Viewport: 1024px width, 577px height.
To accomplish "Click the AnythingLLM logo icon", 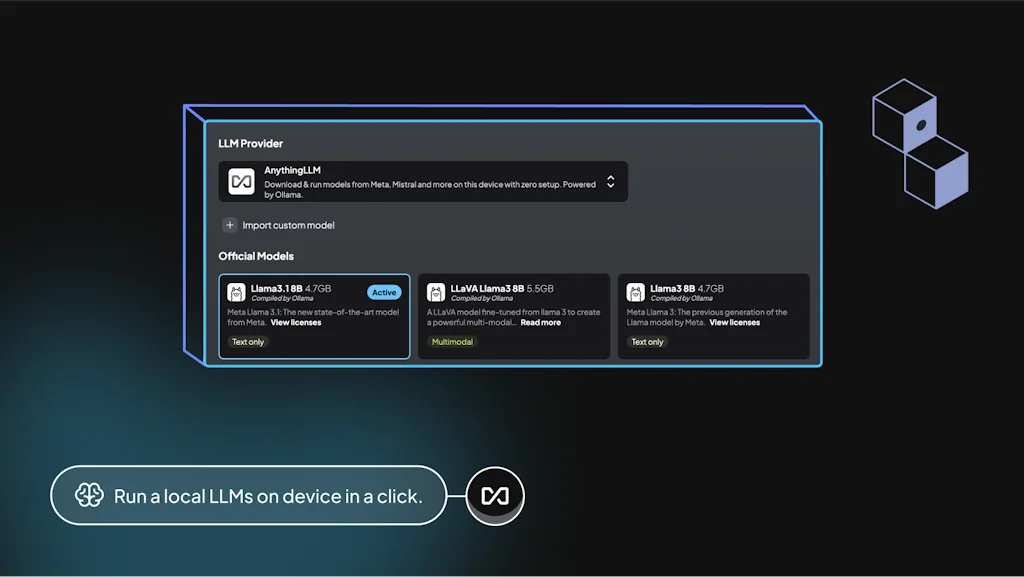I will 240,181.
